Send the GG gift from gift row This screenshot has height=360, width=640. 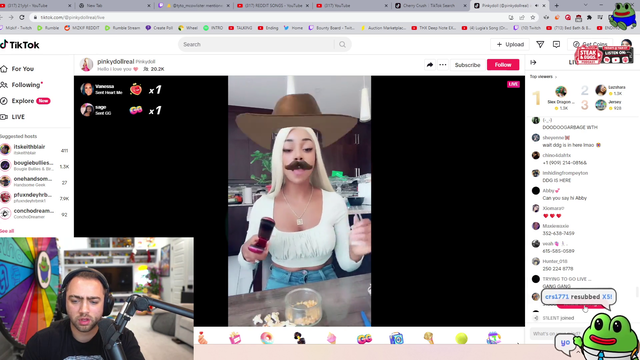(x=364, y=338)
